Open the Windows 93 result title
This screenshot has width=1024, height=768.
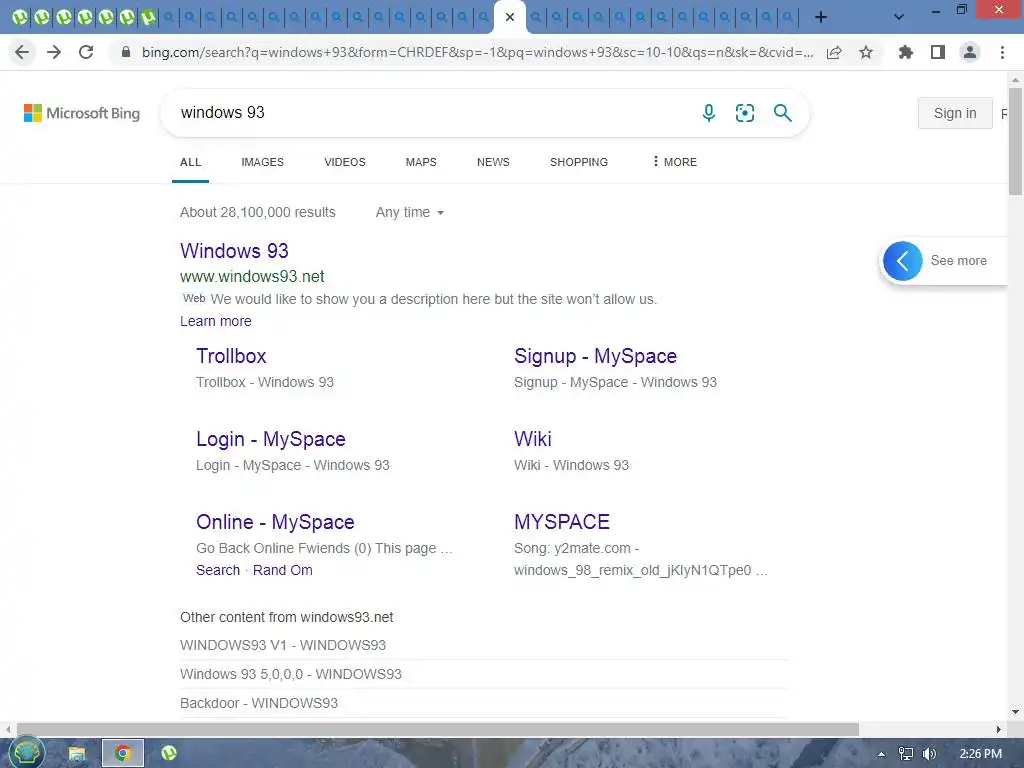[x=234, y=251]
